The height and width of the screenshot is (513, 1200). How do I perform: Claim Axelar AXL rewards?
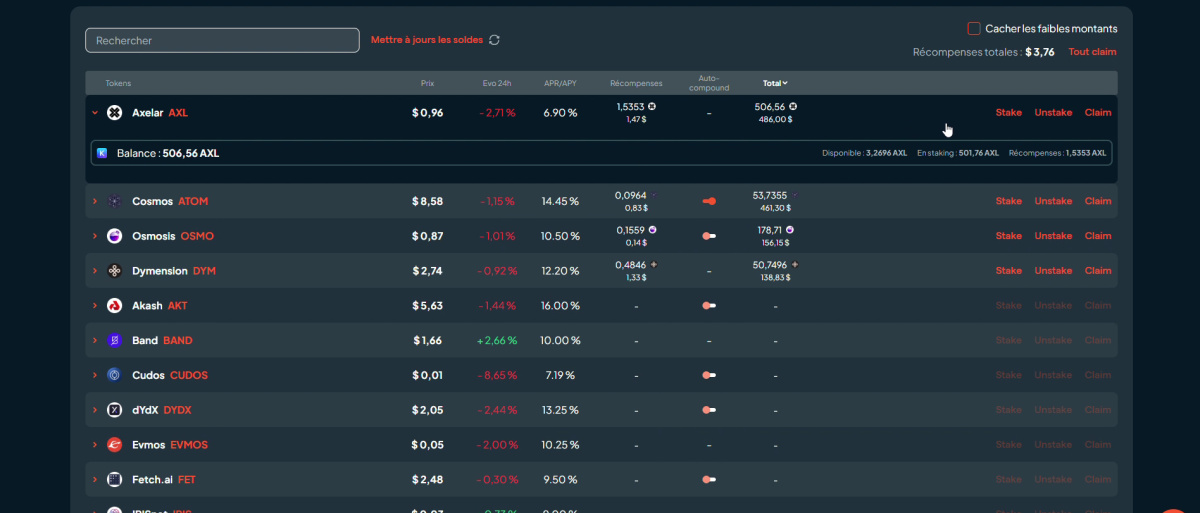(x=1098, y=113)
